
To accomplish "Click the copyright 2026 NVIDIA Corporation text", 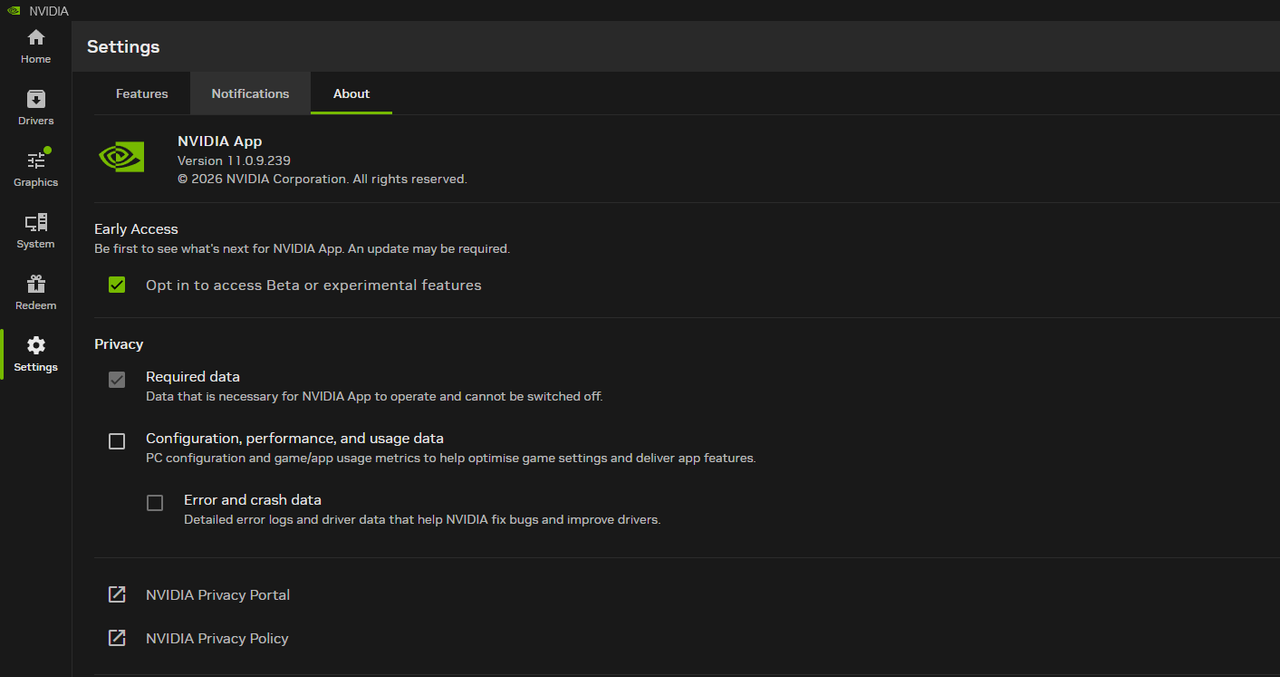I will pos(322,179).
